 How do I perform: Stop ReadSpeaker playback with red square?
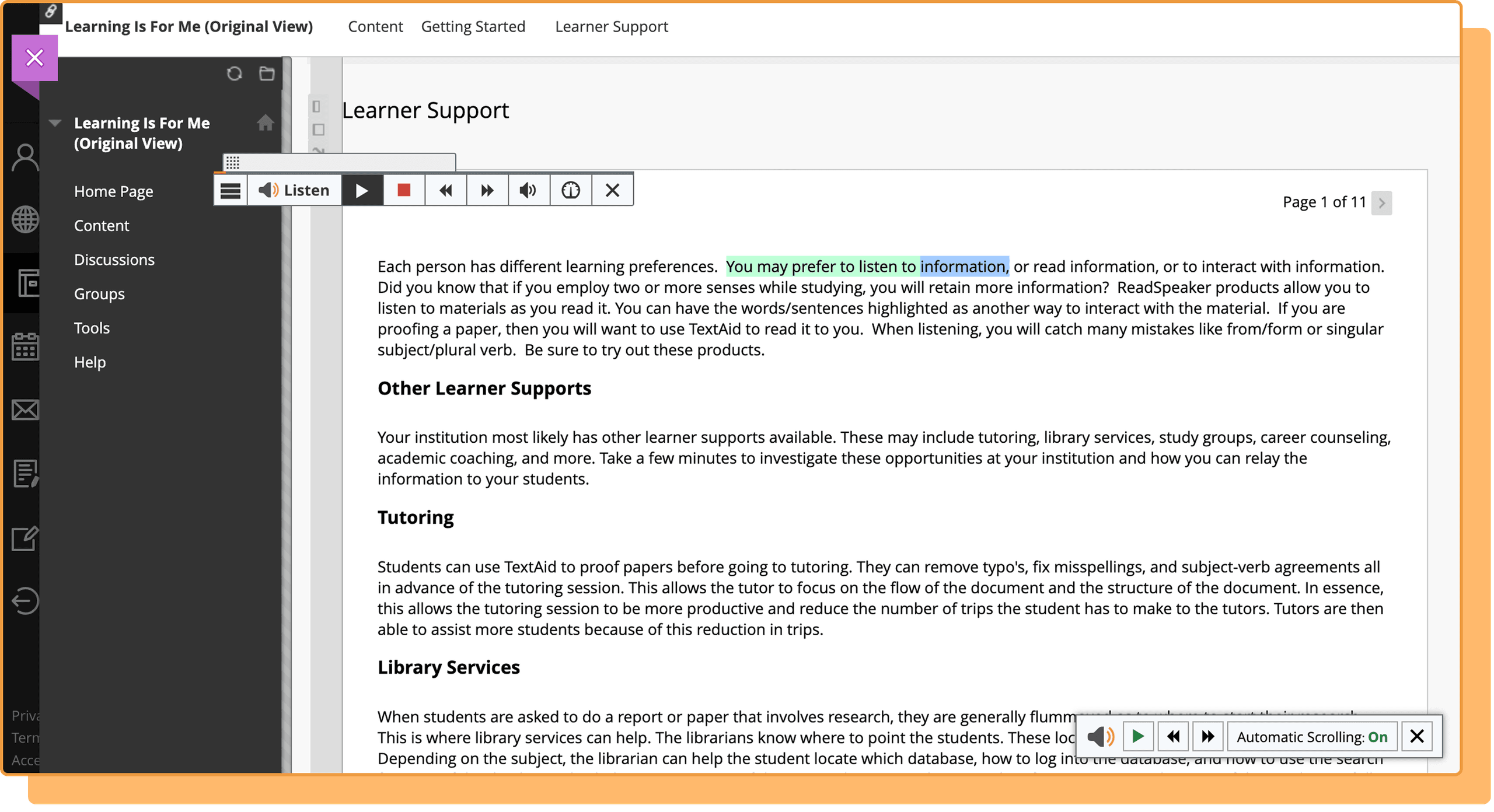(404, 190)
